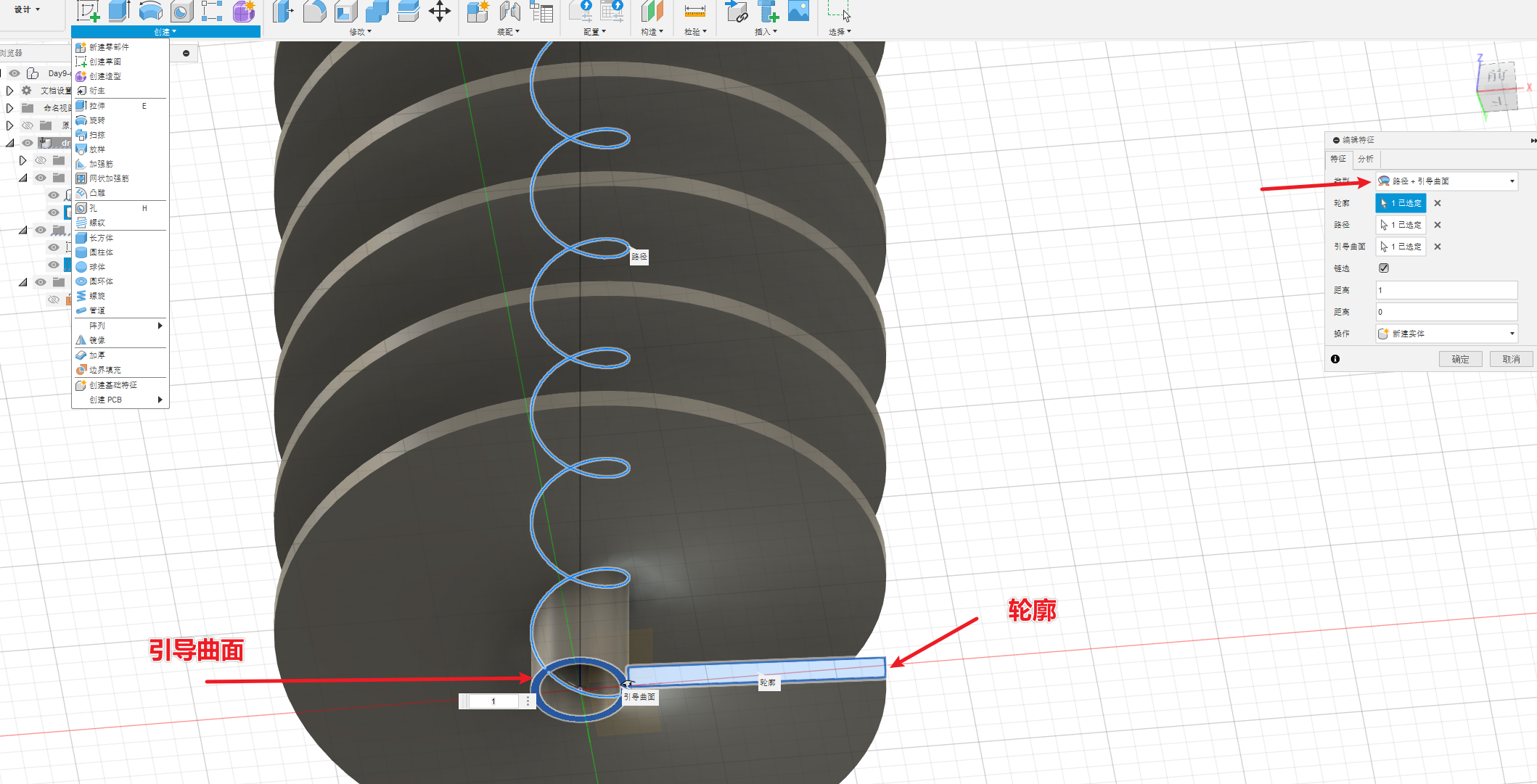Screen dimensions: 1537x784
Task: Switch to the 分析 analysis tab
Action: (1366, 159)
